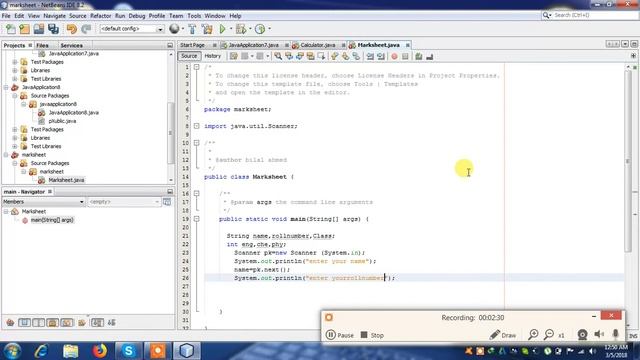This screenshot has width=640, height=360.
Task: Toggle the microphone icon in recorder
Action: point(616,334)
